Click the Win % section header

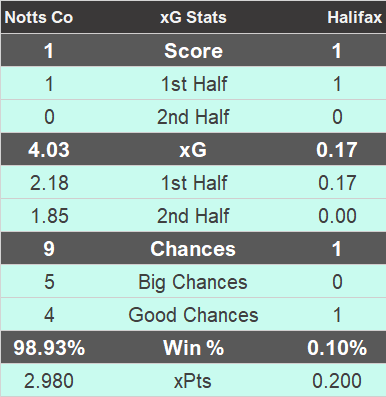tap(194, 348)
